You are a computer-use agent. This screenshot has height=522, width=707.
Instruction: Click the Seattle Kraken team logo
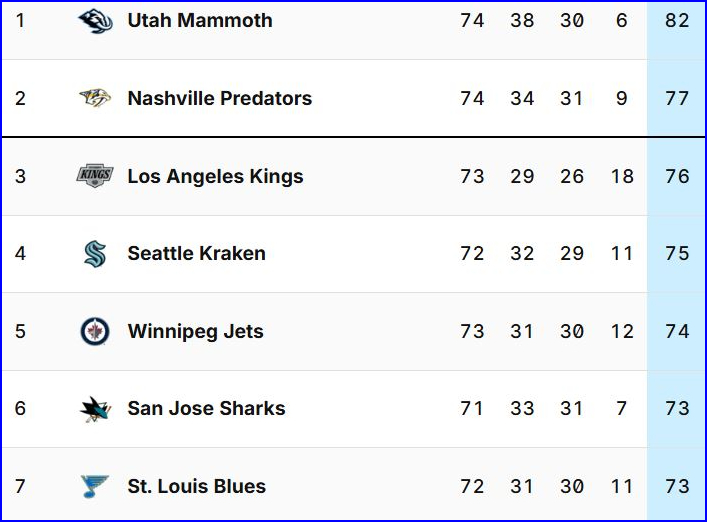tap(95, 254)
